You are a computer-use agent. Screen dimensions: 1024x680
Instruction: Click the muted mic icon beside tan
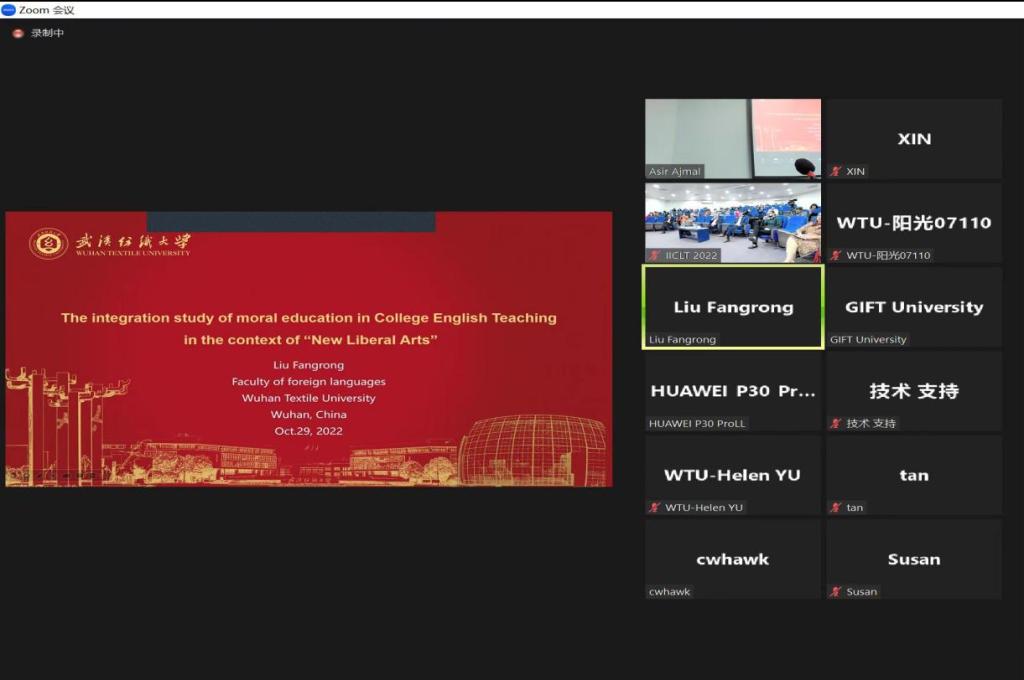click(x=836, y=507)
